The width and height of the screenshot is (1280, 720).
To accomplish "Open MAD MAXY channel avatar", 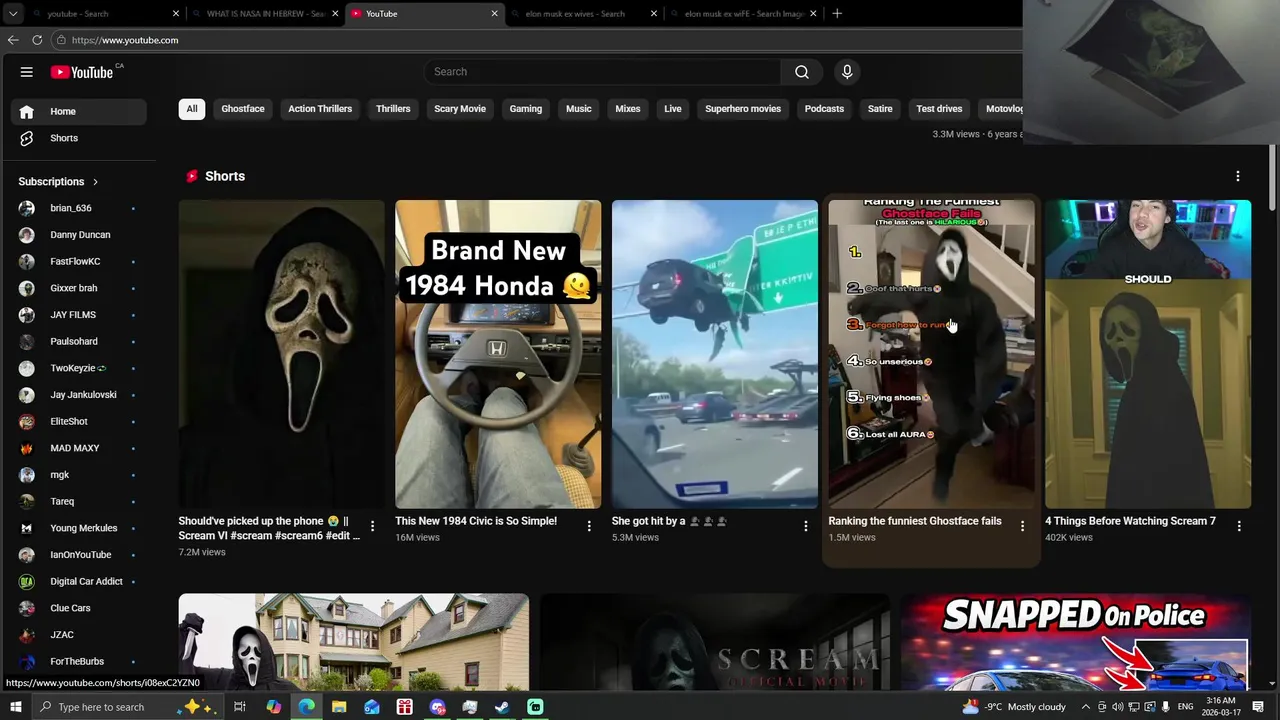I will click(27, 448).
